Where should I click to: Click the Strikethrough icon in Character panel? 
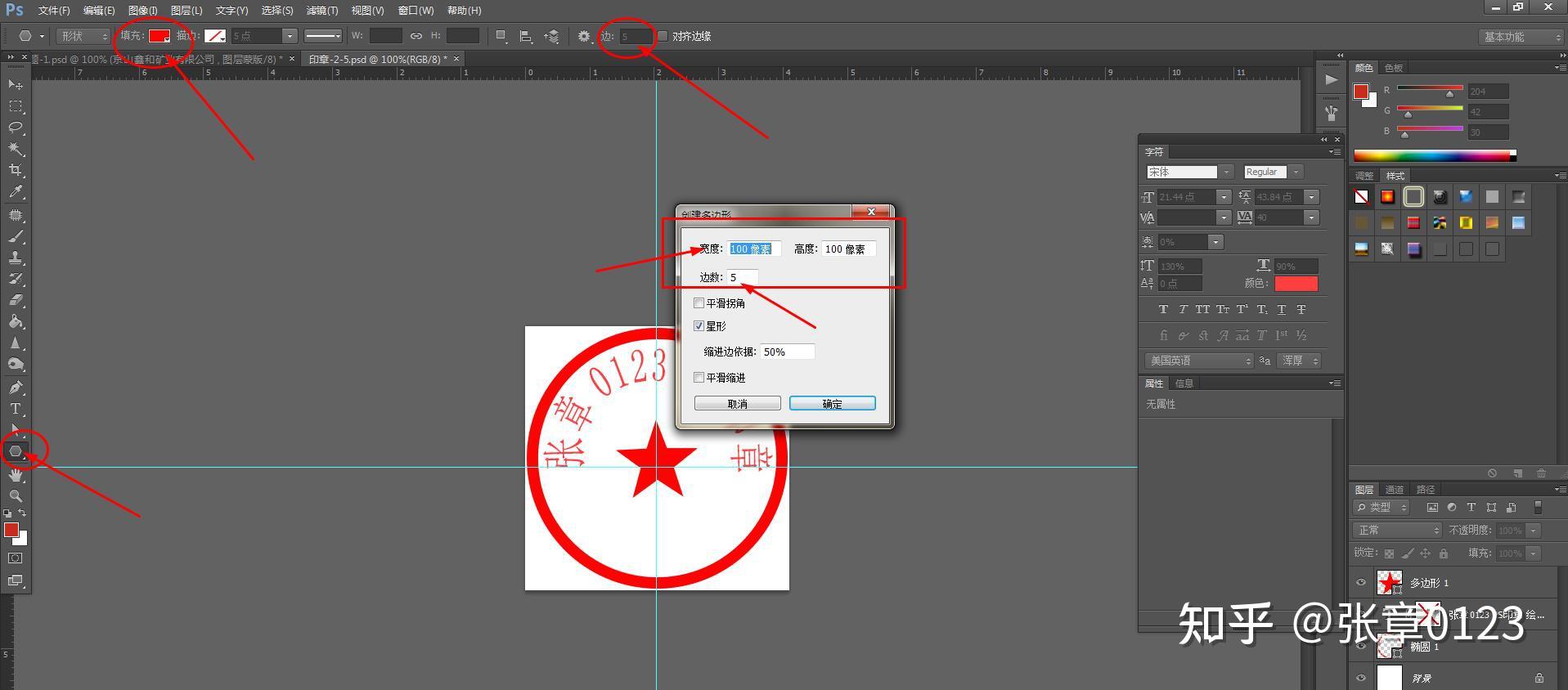[x=1301, y=309]
